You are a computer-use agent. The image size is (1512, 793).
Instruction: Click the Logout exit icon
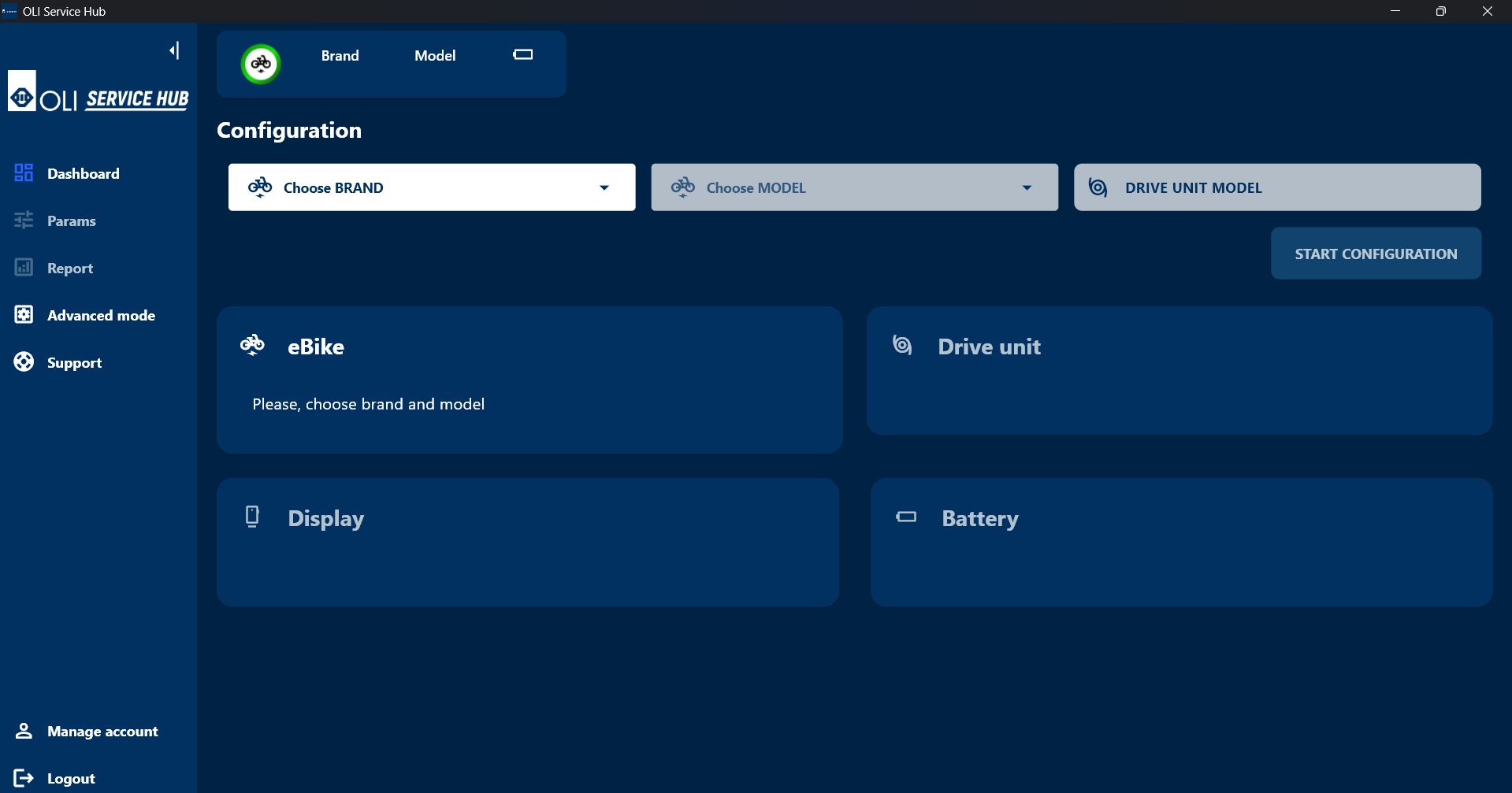click(24, 778)
